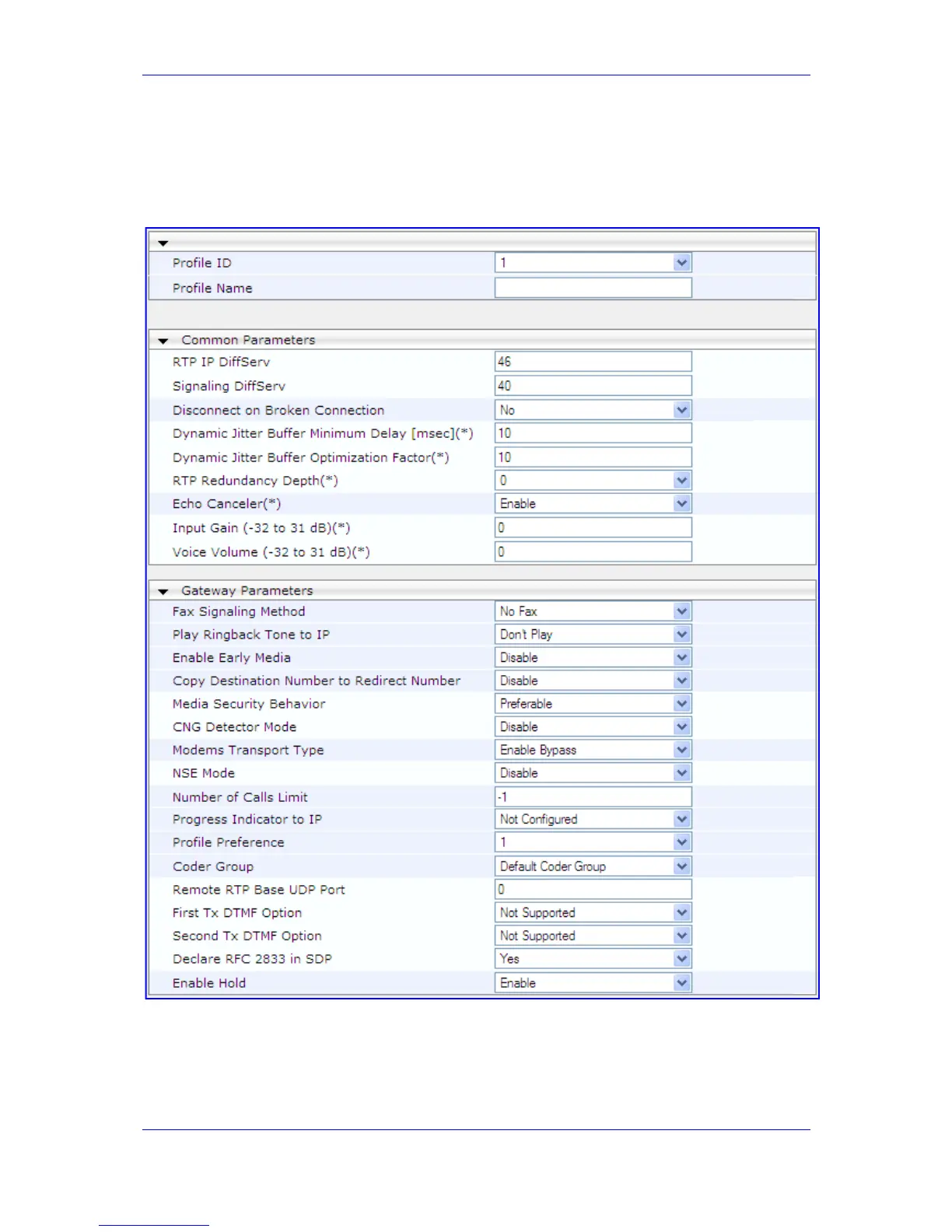Click the Profile Name input field

coord(593,288)
